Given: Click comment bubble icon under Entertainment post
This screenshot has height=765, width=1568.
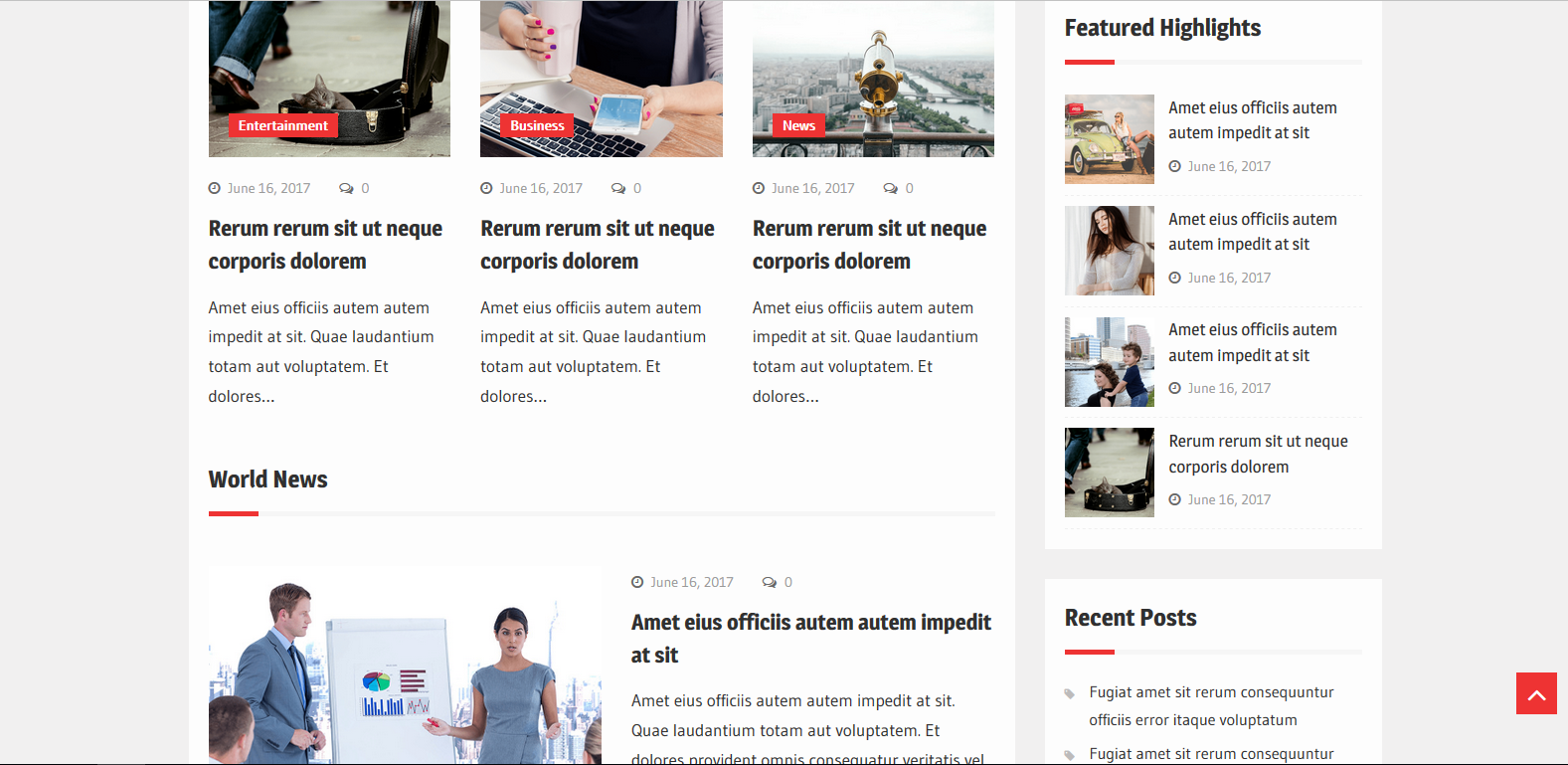Looking at the screenshot, I should pyautogui.click(x=346, y=188).
